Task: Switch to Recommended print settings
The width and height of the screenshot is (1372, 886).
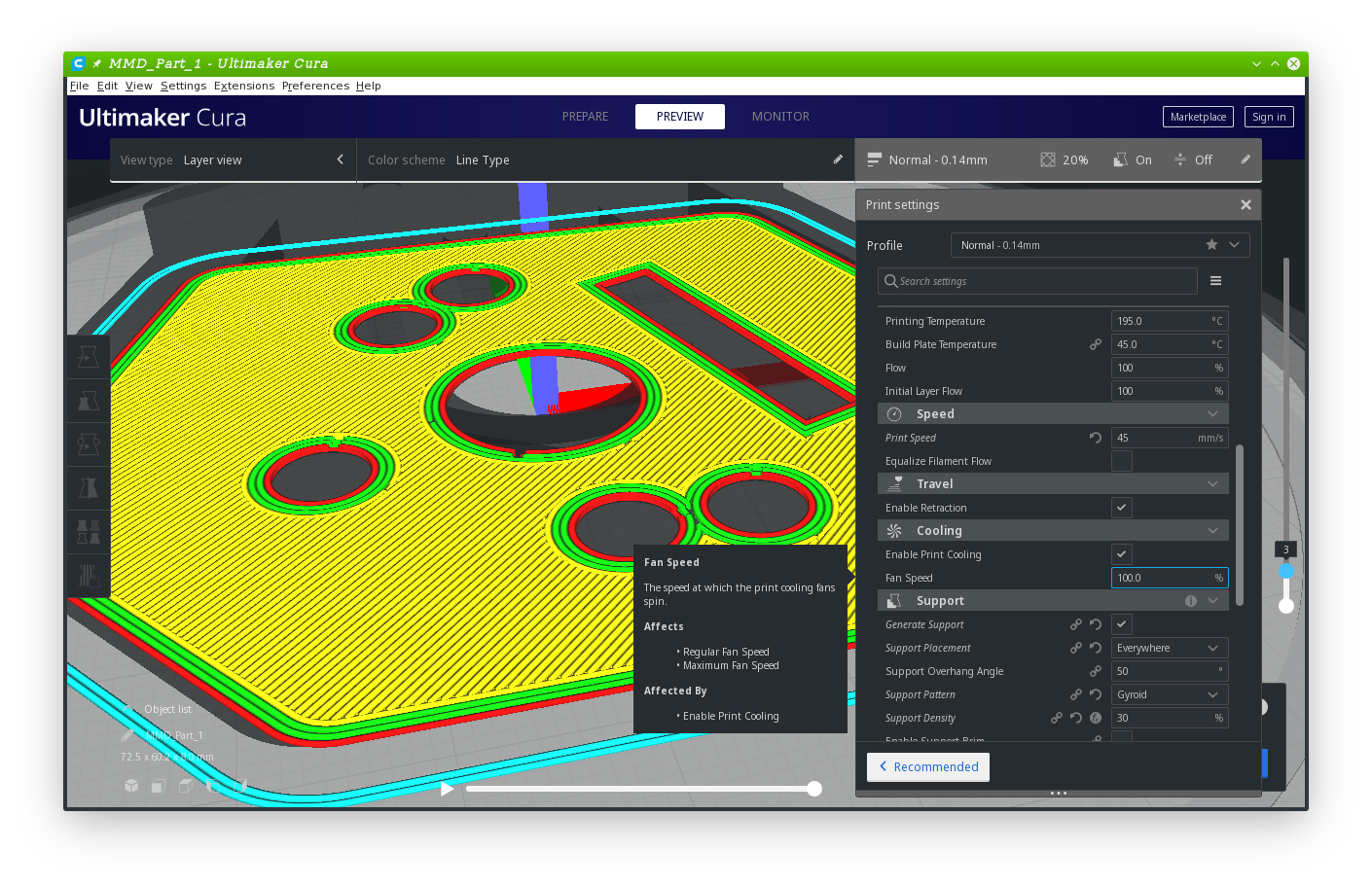Action: click(928, 766)
